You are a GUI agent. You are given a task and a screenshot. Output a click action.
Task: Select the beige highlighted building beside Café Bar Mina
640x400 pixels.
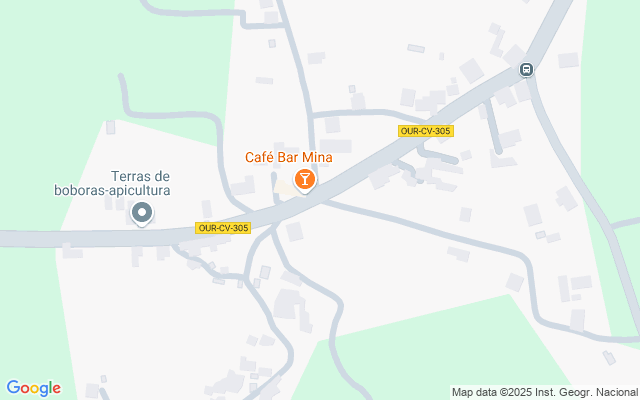pos(287,188)
